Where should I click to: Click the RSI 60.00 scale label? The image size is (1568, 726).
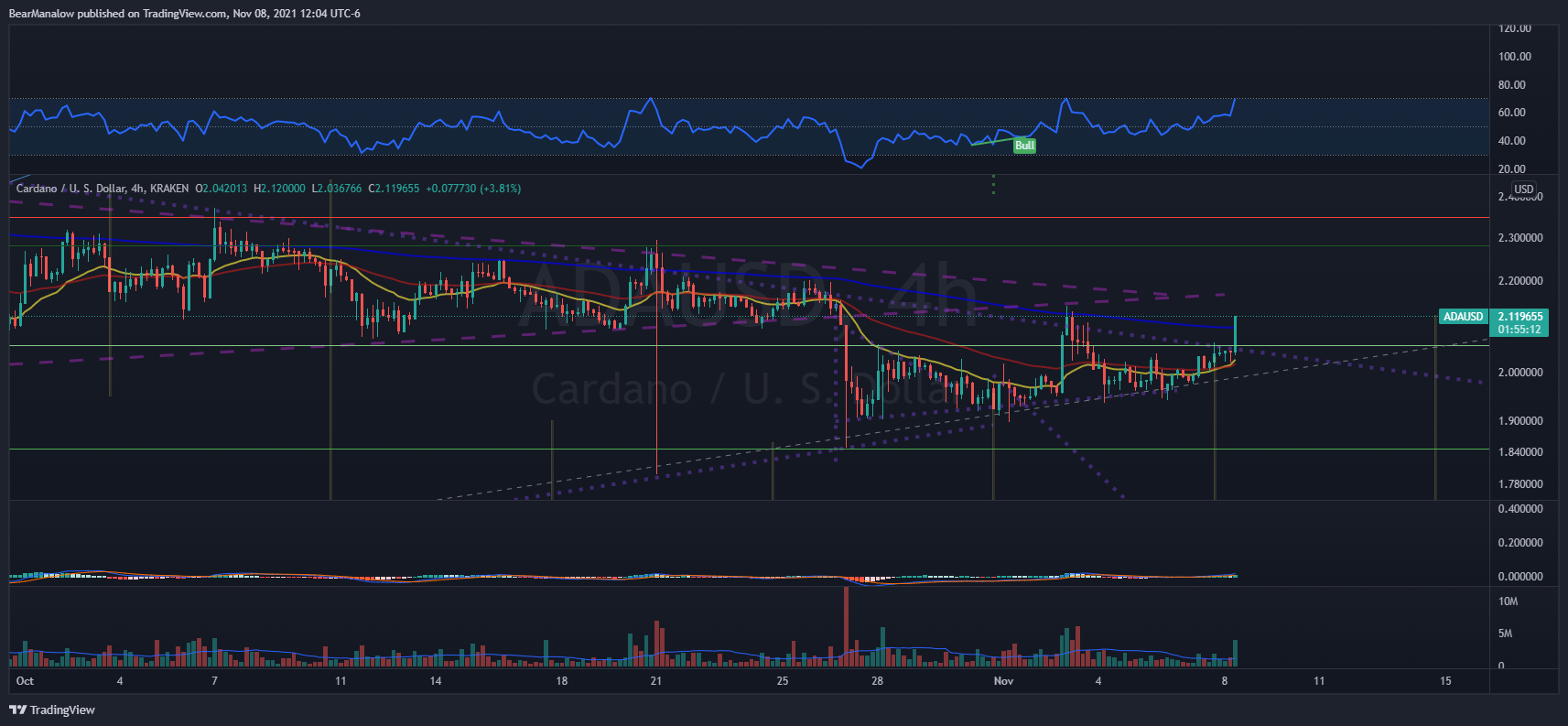[x=1512, y=113]
